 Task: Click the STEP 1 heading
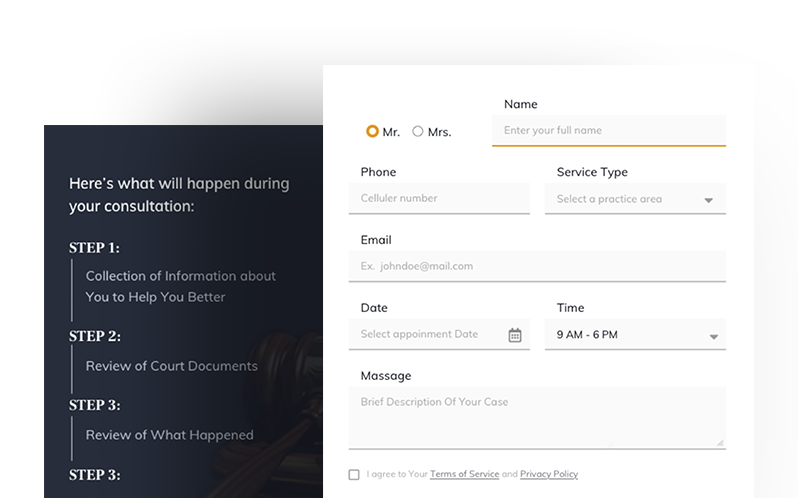pos(94,248)
